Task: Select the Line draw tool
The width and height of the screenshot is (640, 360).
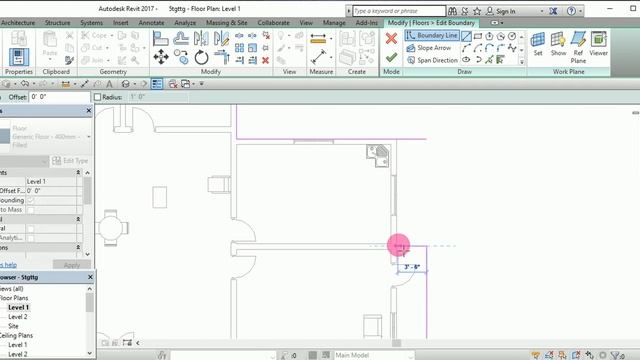Action: [466, 36]
